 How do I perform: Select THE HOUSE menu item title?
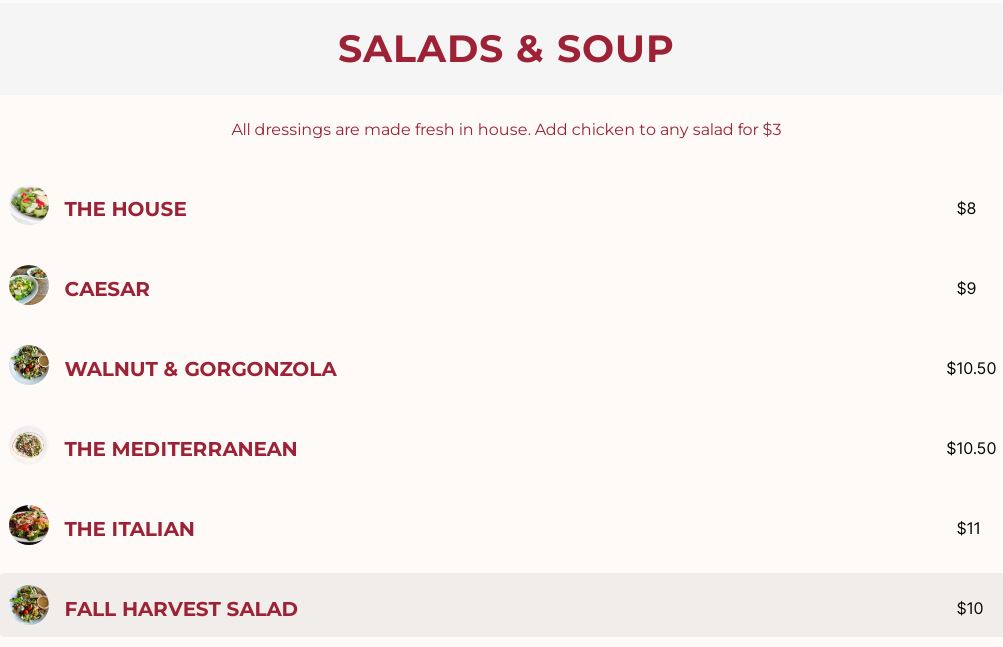[125, 209]
